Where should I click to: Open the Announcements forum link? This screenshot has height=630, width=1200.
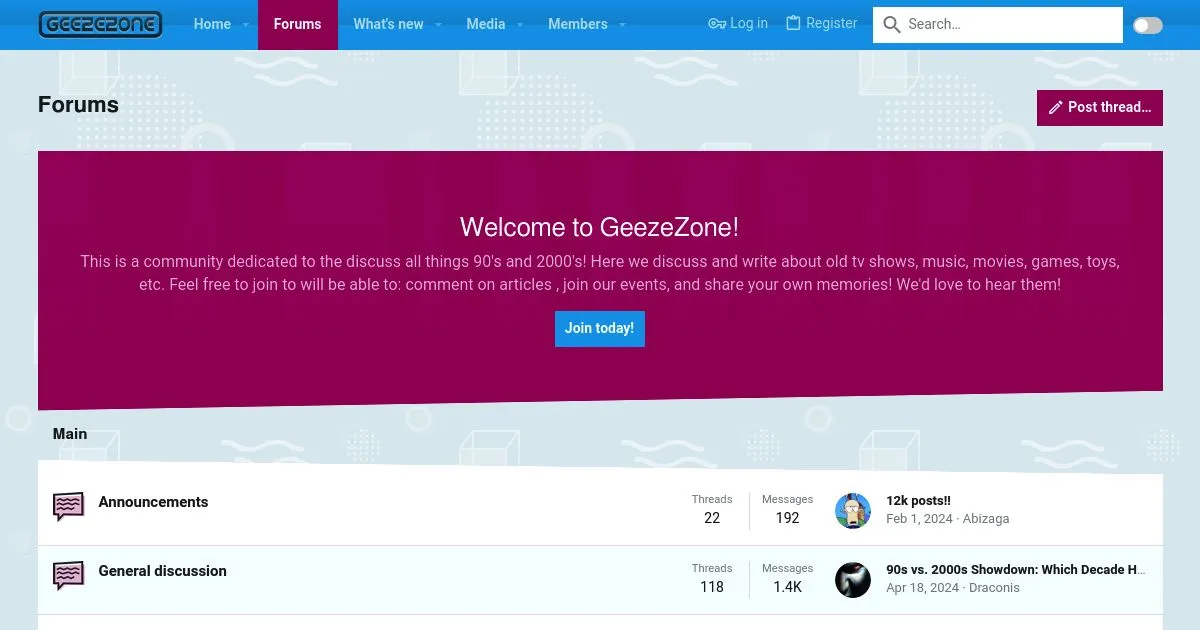click(153, 502)
